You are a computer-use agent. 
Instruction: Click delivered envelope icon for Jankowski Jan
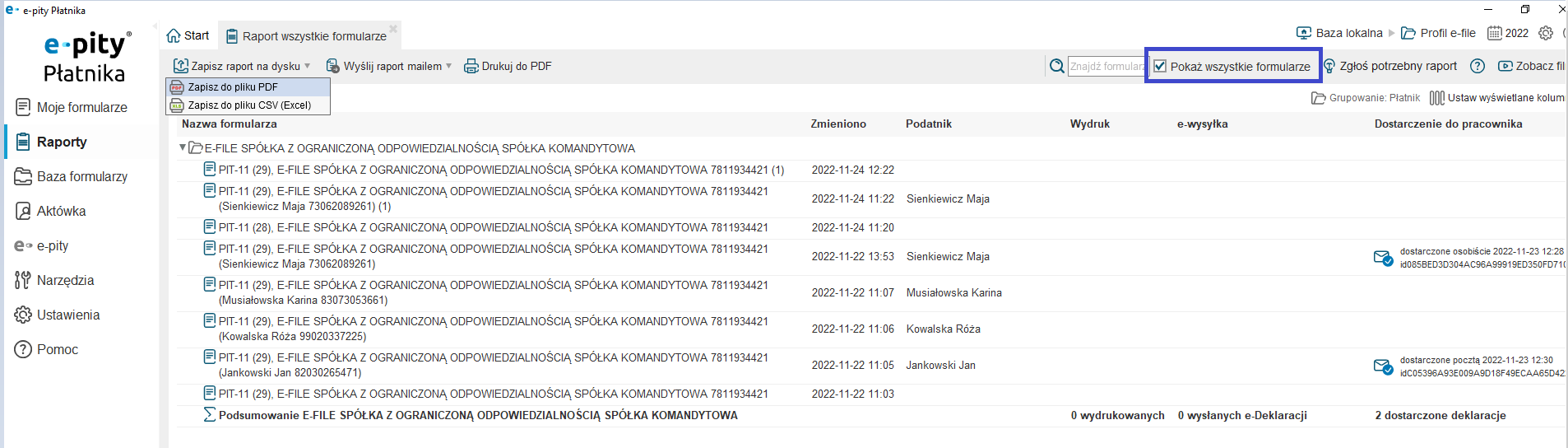(x=1383, y=366)
